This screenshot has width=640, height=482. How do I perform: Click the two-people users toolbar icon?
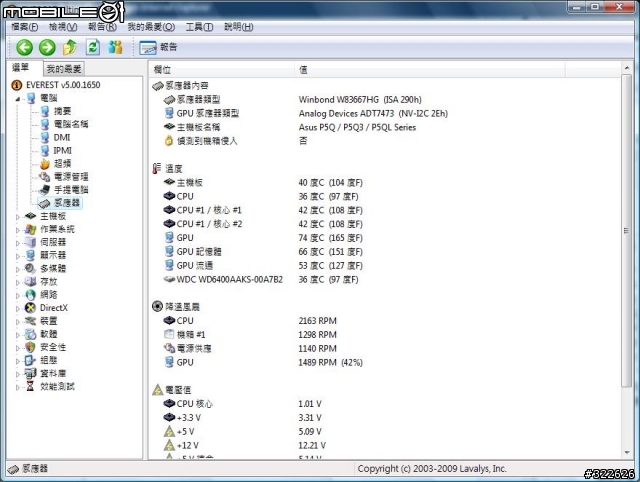point(116,47)
